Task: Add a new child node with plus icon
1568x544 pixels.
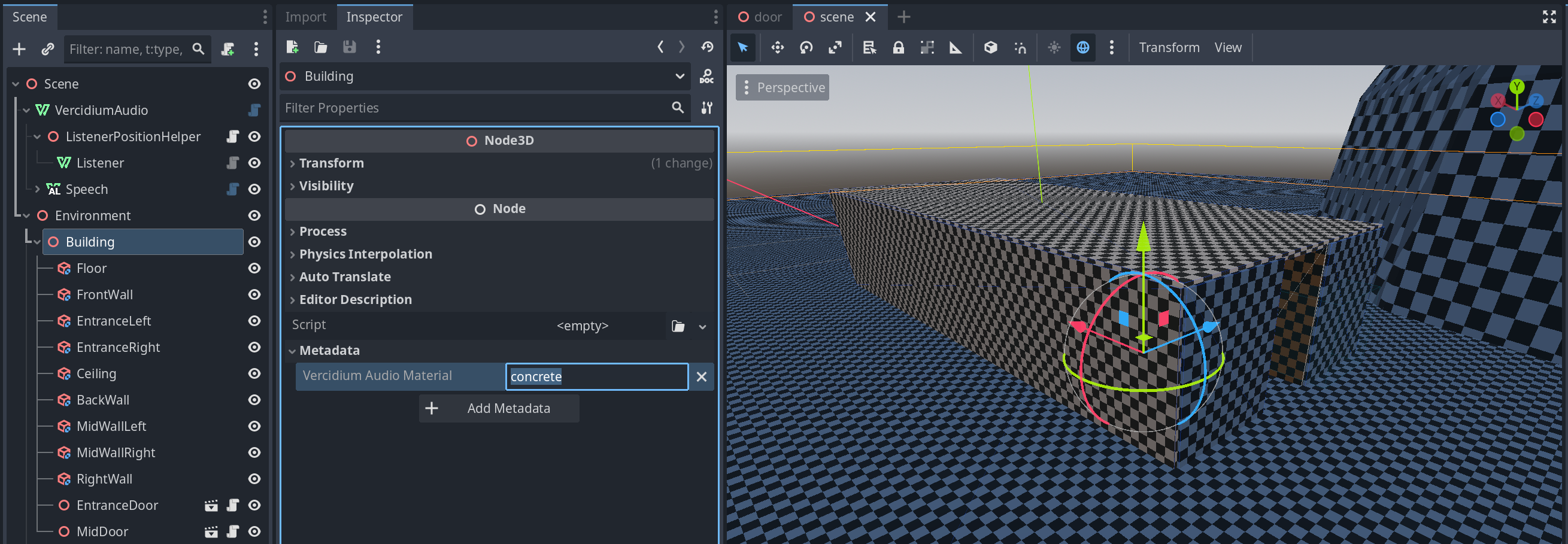Action: [x=20, y=48]
